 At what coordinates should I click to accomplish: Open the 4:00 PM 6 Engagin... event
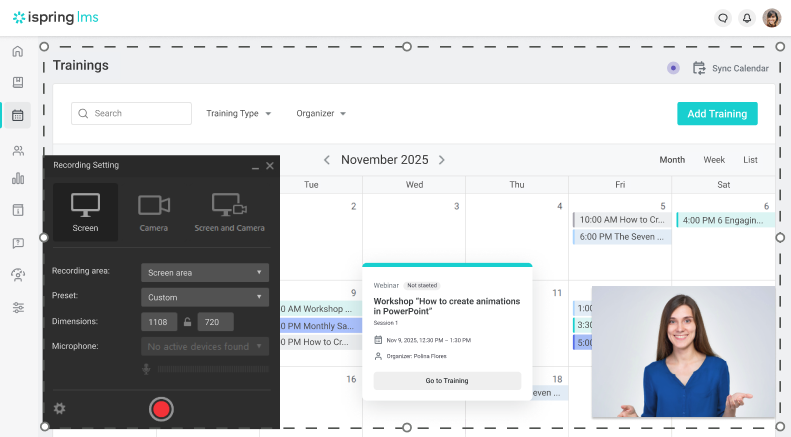click(725, 220)
